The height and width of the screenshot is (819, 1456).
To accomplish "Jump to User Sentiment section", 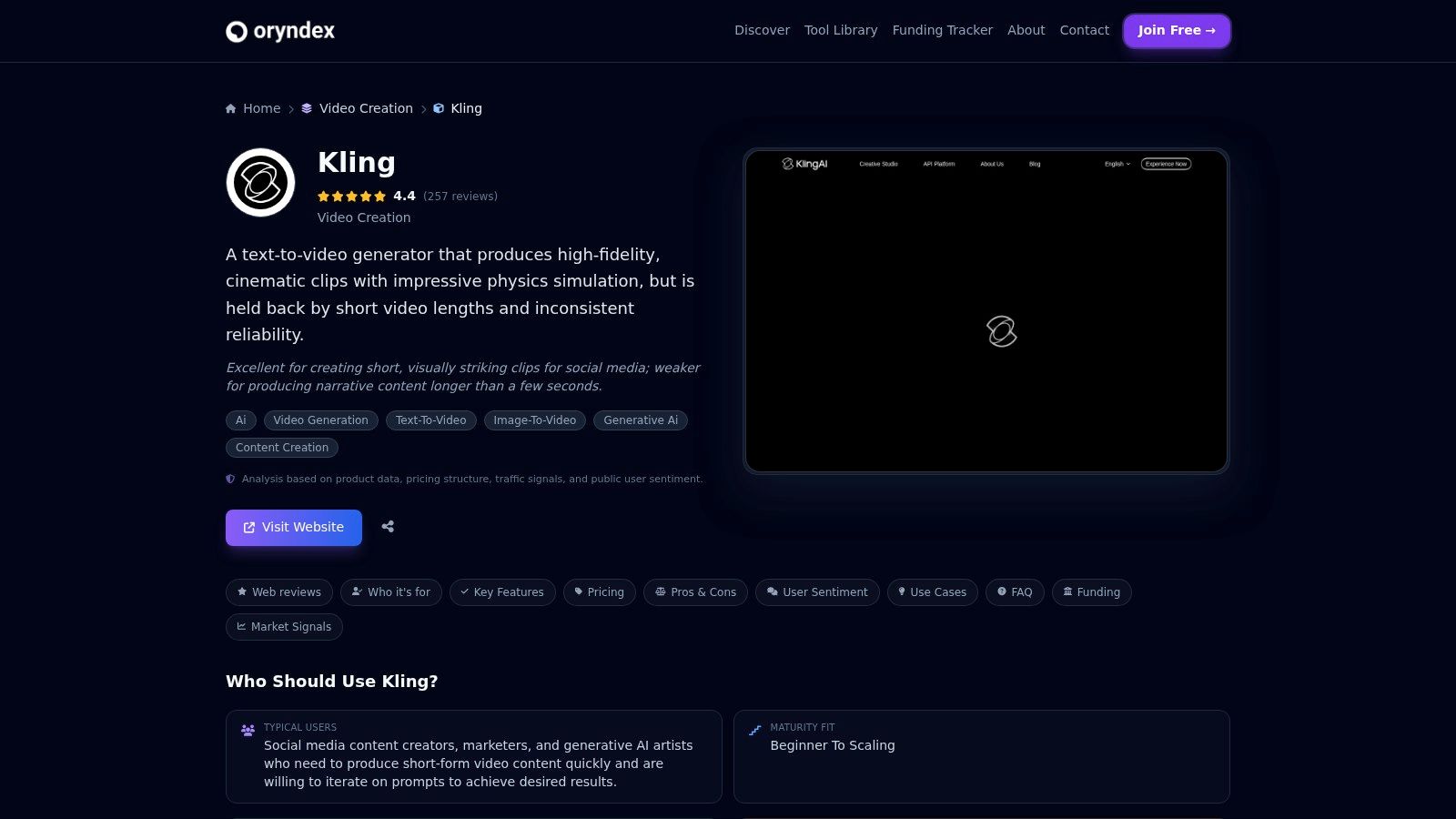I will click(817, 592).
